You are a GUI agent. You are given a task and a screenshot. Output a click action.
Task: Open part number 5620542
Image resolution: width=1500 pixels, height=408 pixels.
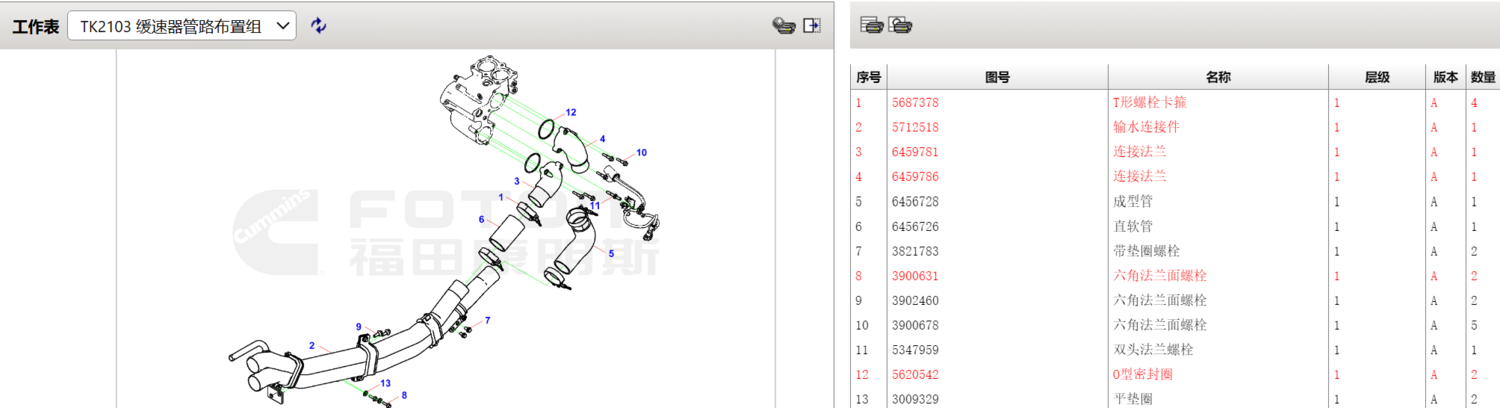pyautogui.click(x=915, y=375)
